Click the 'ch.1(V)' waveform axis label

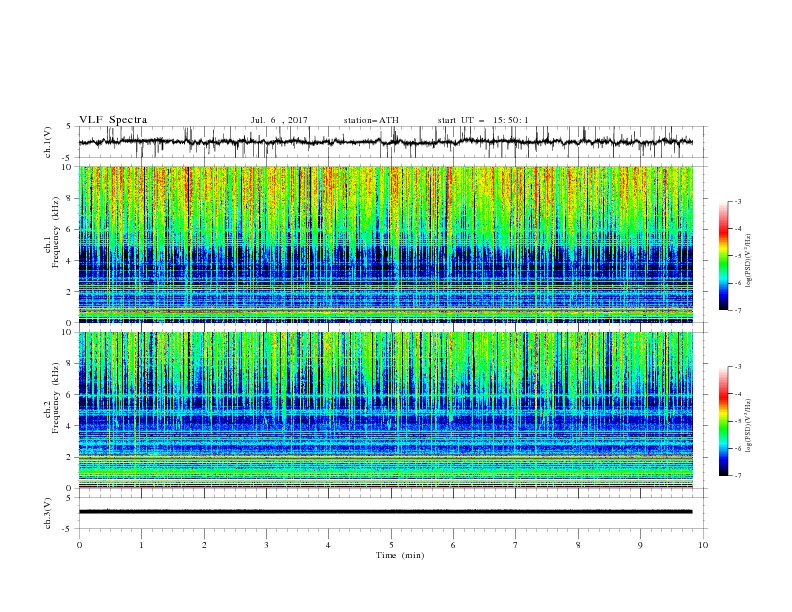48,142
